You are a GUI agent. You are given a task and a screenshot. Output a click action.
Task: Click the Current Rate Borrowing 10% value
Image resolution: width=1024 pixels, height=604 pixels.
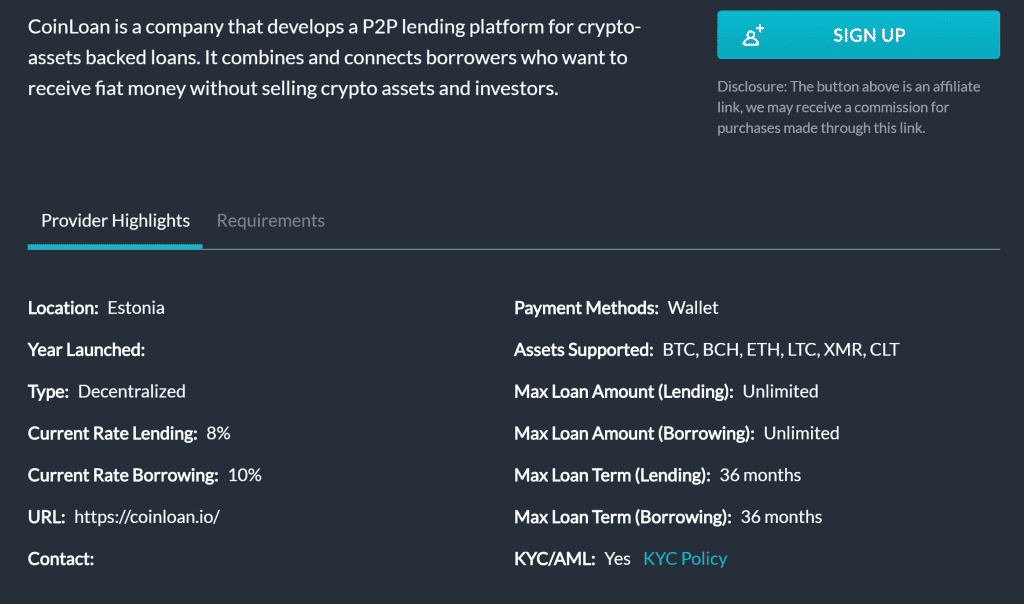pos(245,475)
